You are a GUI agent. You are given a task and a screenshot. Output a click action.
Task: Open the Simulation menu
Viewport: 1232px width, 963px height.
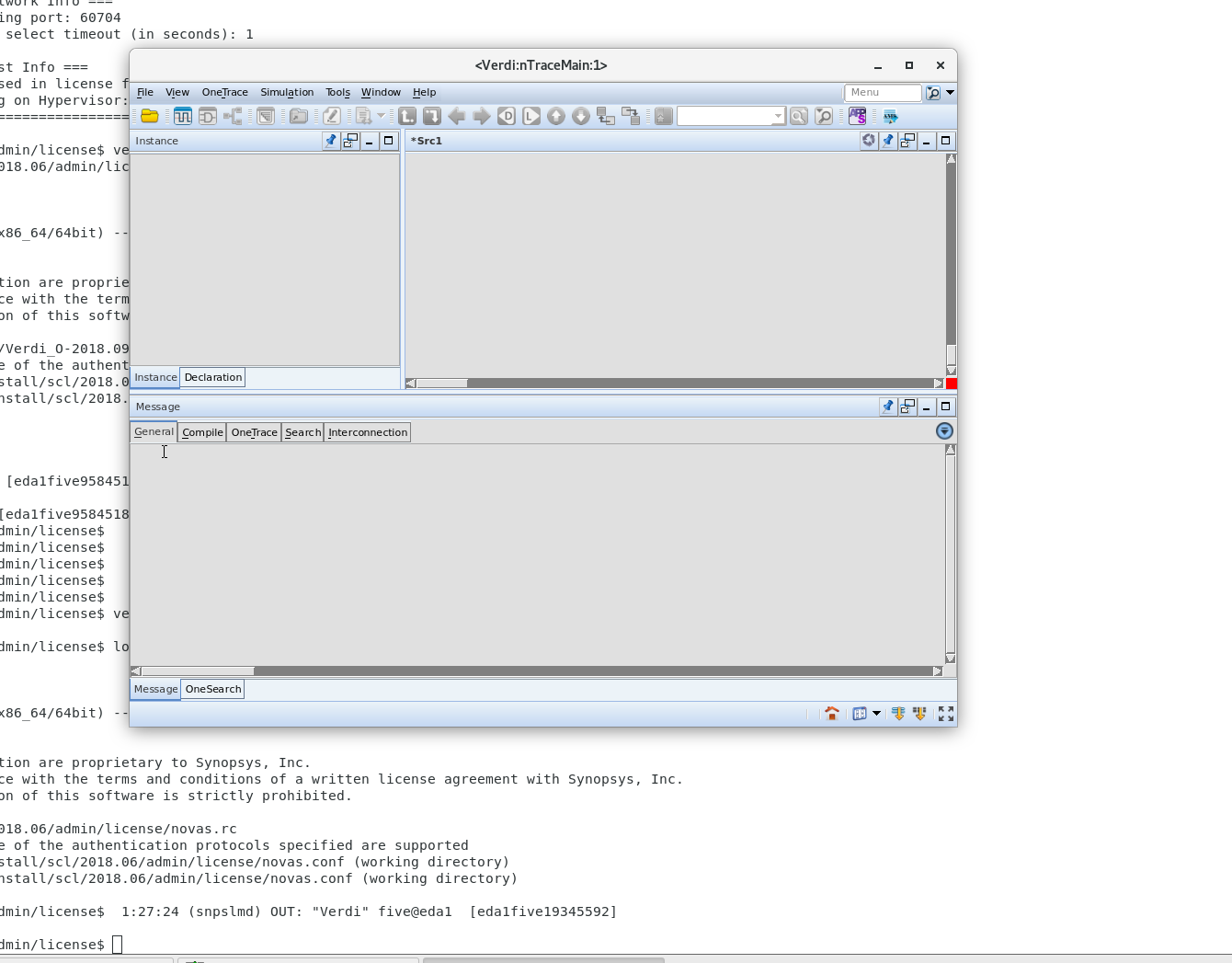287,92
